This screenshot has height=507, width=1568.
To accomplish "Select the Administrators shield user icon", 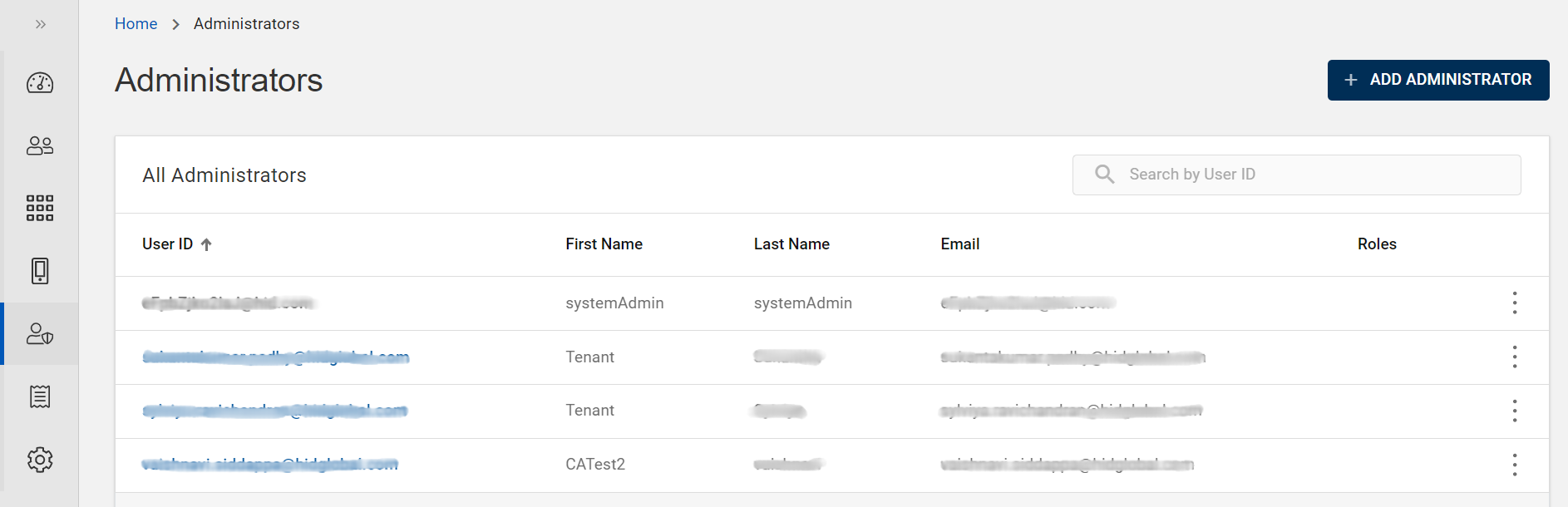I will click(x=40, y=334).
